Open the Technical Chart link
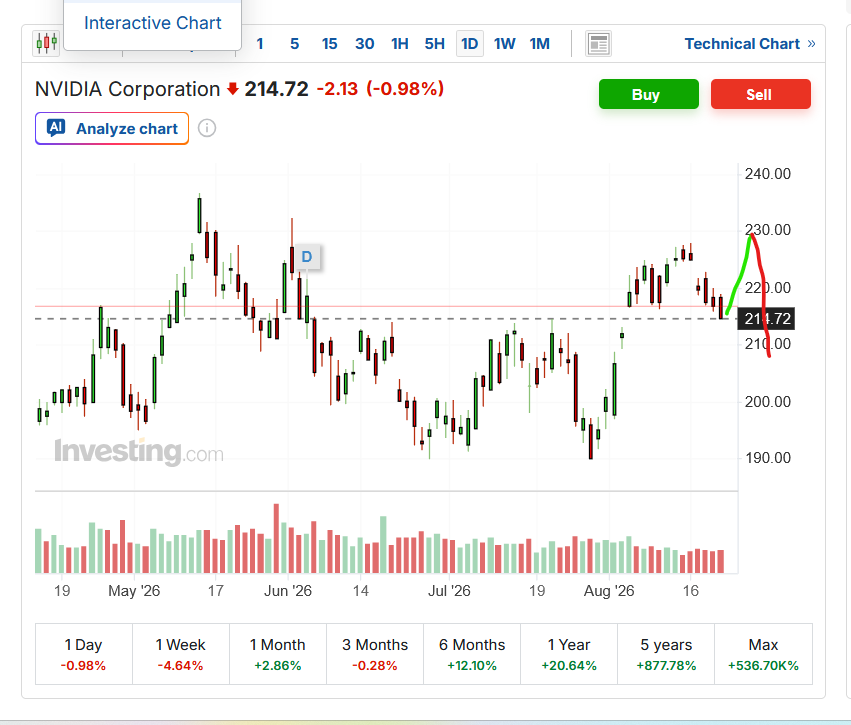The image size is (851, 725). coord(750,43)
